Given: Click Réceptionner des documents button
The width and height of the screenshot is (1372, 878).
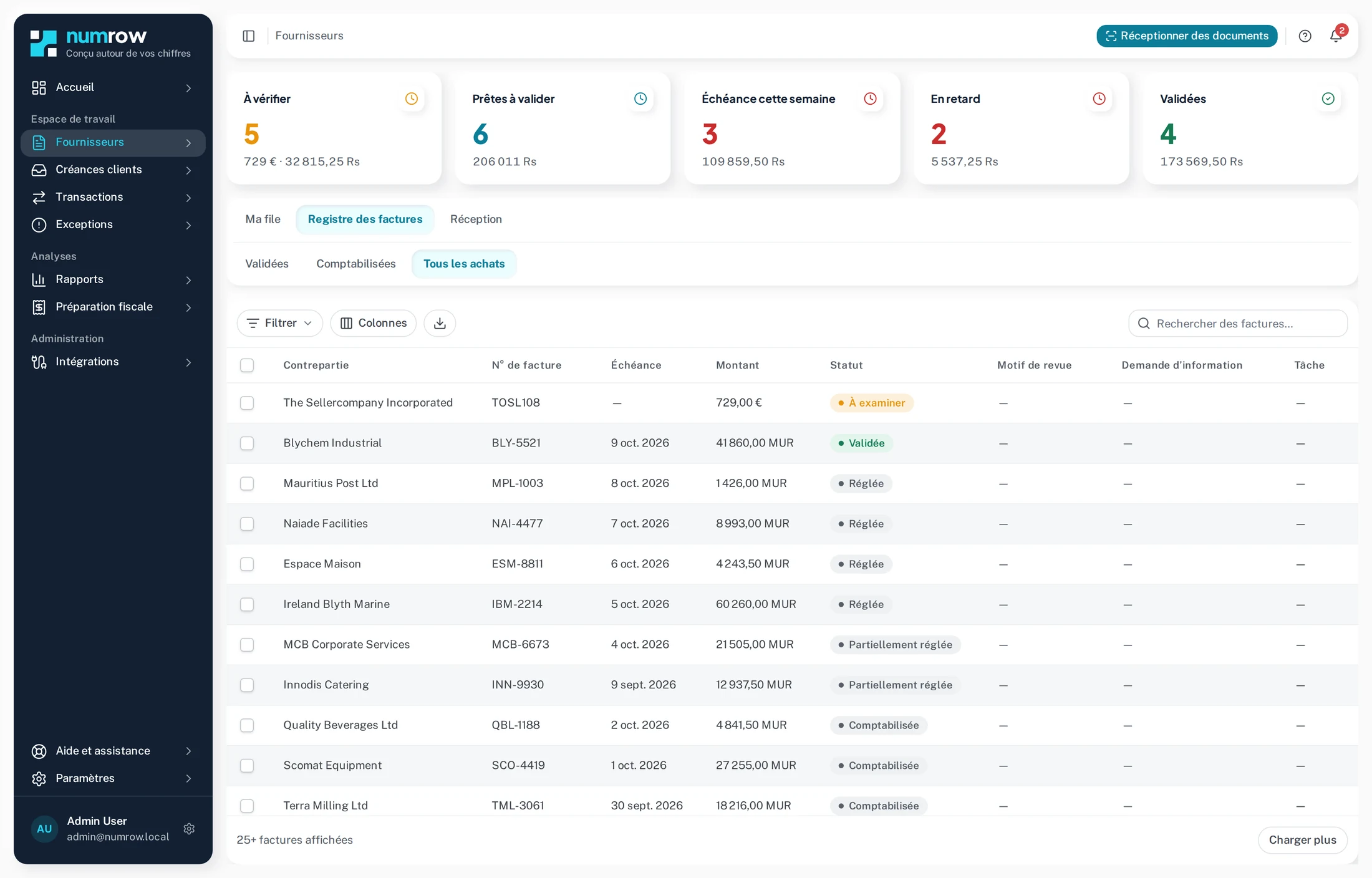Looking at the screenshot, I should pos(1187,36).
